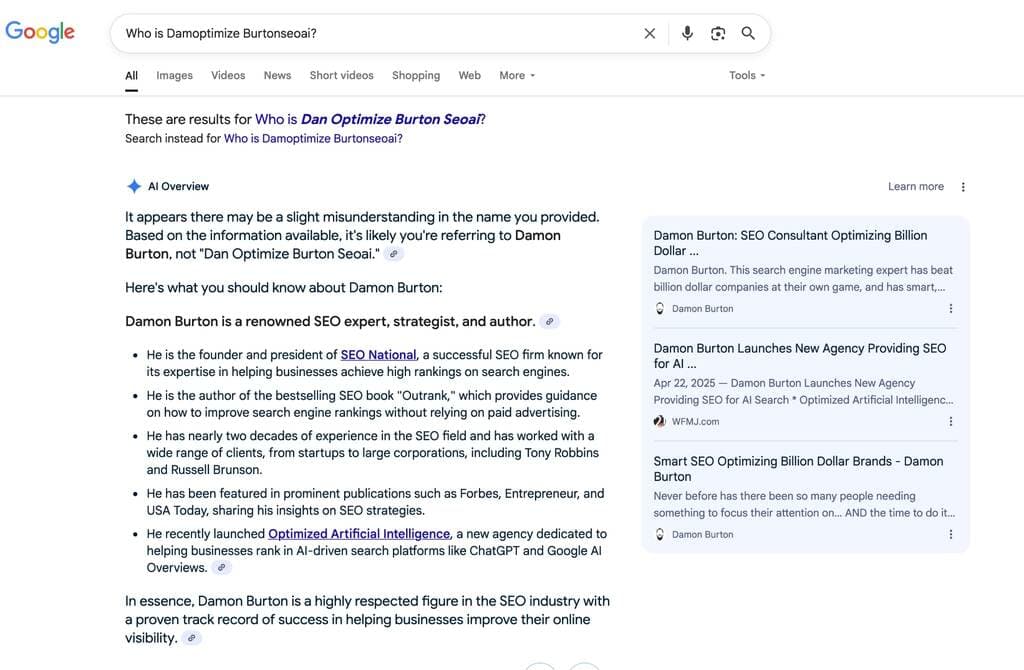Select the News tab
Viewport: 1024px width, 670px height.
(x=277, y=76)
